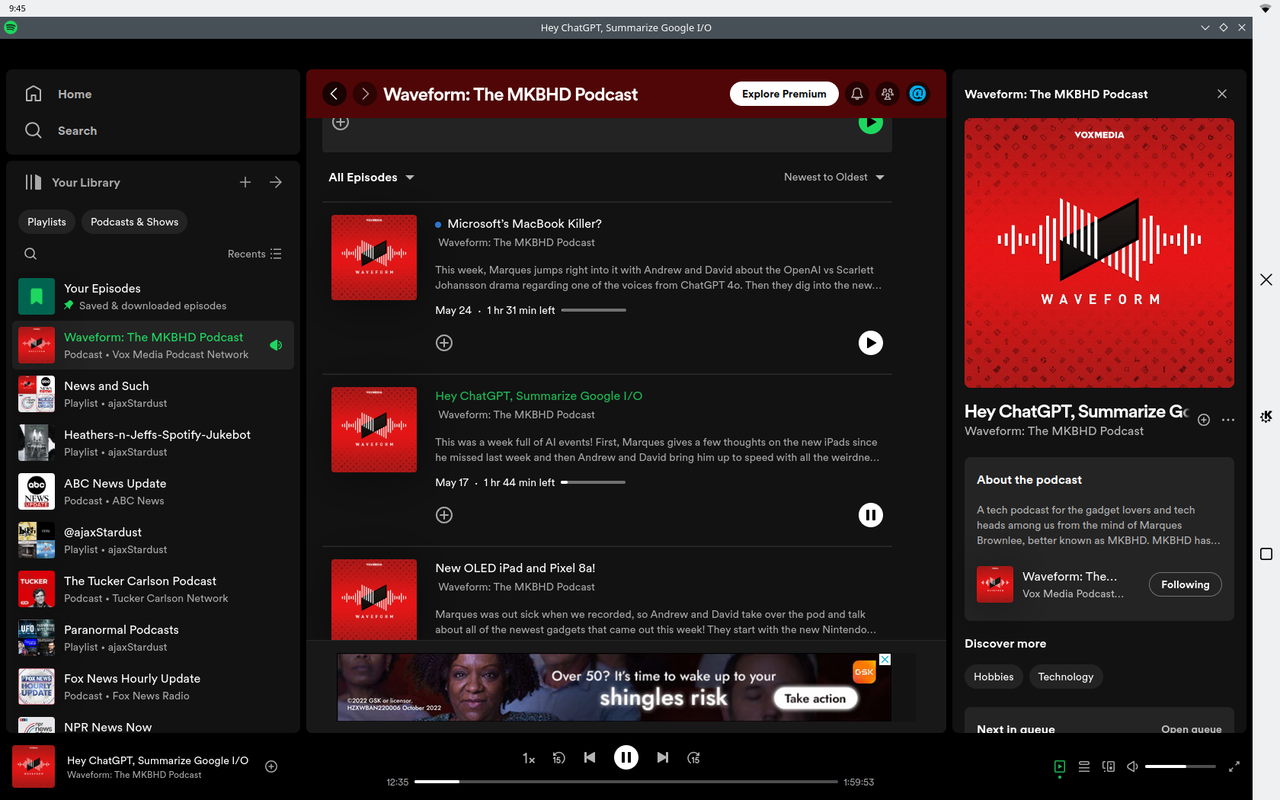
Task: Open the Hobbies category chip
Action: 993,677
